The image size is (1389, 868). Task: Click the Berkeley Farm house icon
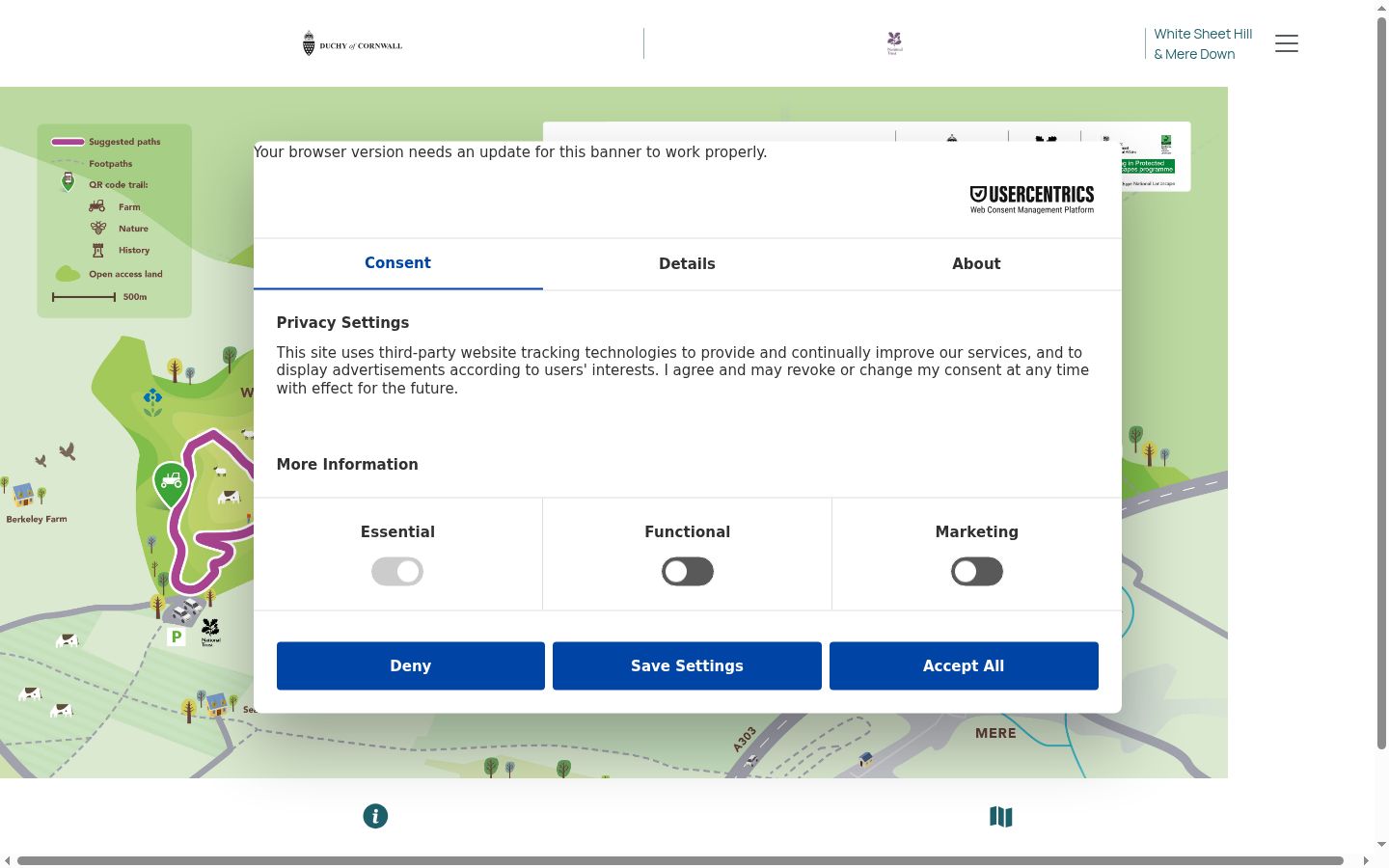click(23, 495)
